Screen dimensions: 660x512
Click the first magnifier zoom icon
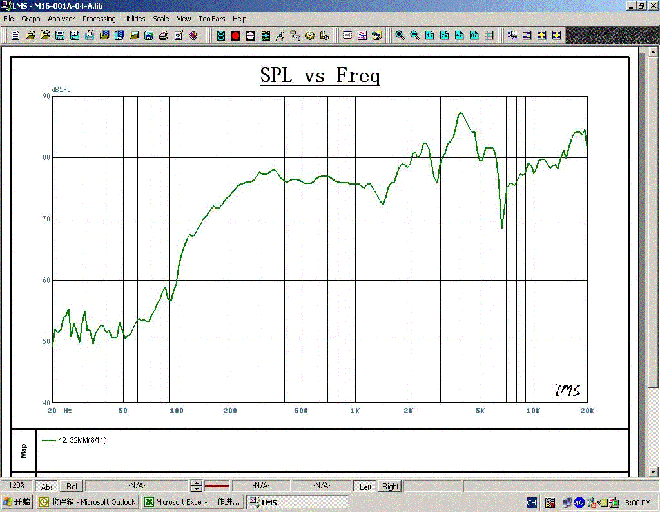pyautogui.click(x=400, y=35)
